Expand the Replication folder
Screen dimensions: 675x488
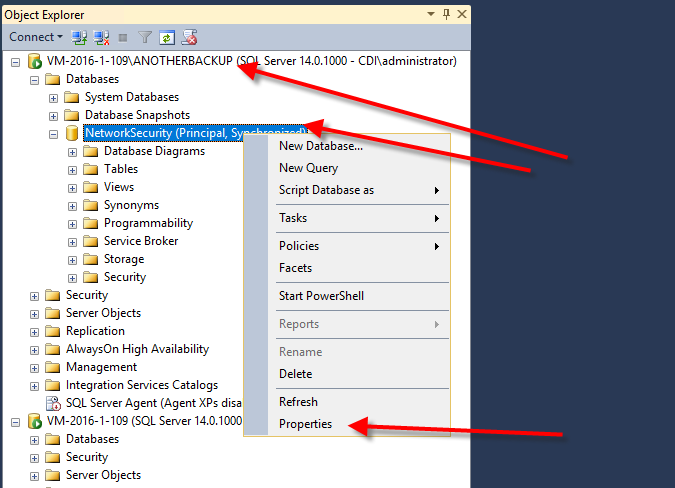click(x=34, y=332)
